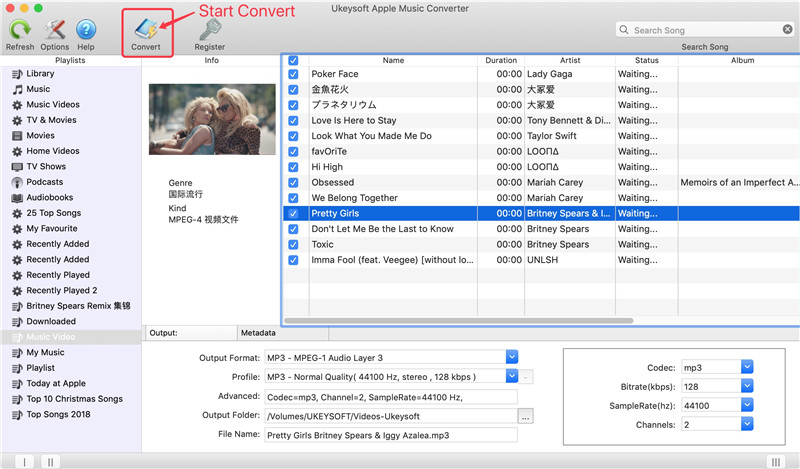Select Don't Let Me Be the Last to Know
The height and width of the screenshot is (469, 800).
point(541,229)
